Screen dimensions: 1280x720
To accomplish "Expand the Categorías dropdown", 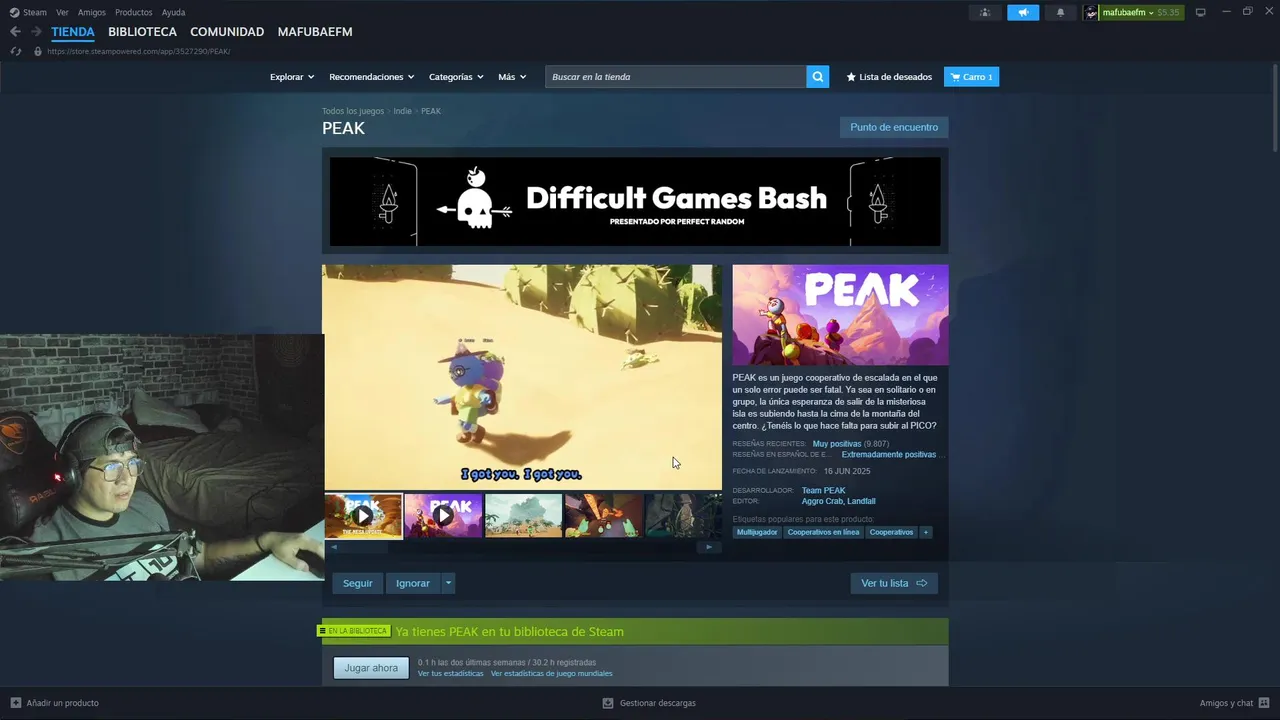I will [x=456, y=77].
